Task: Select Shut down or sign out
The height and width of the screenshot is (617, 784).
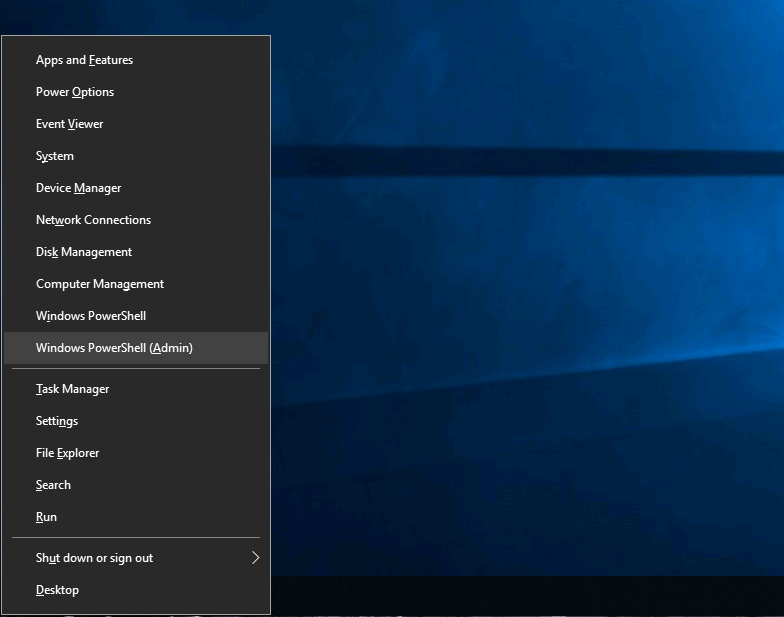Action: pyautogui.click(x=136, y=558)
